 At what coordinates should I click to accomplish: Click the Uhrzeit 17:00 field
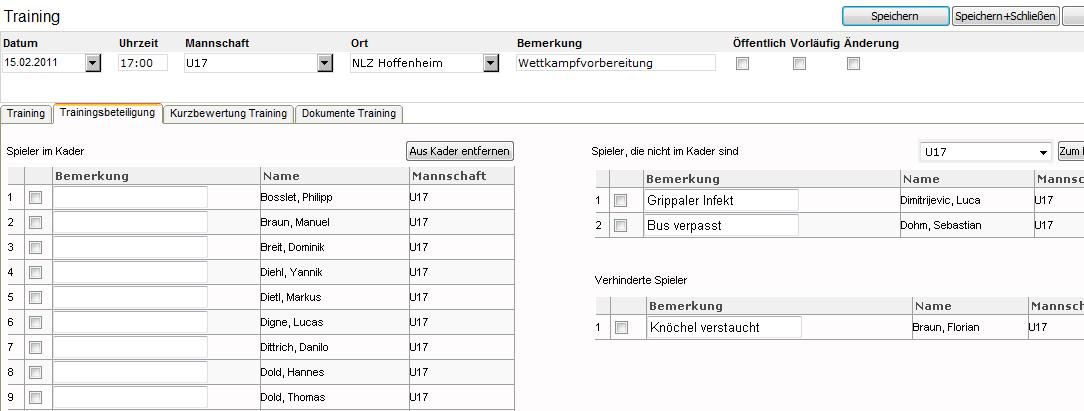point(142,64)
